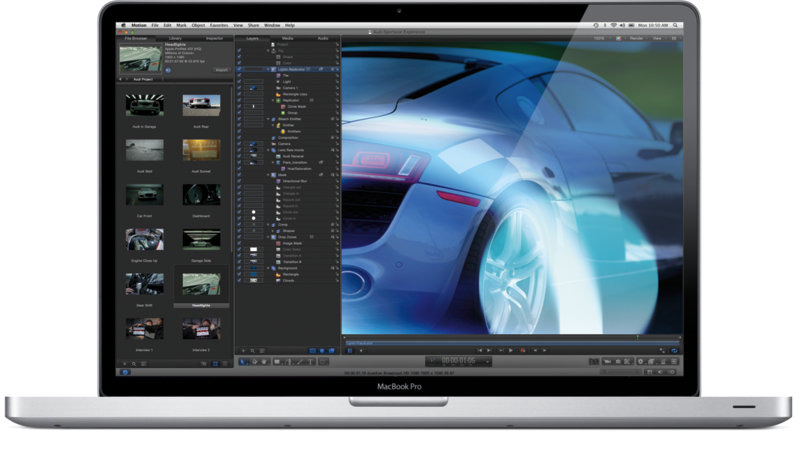Click the mini-timeline scrubber bar under canvas
This screenshot has width=800, height=460.
click(x=500, y=342)
